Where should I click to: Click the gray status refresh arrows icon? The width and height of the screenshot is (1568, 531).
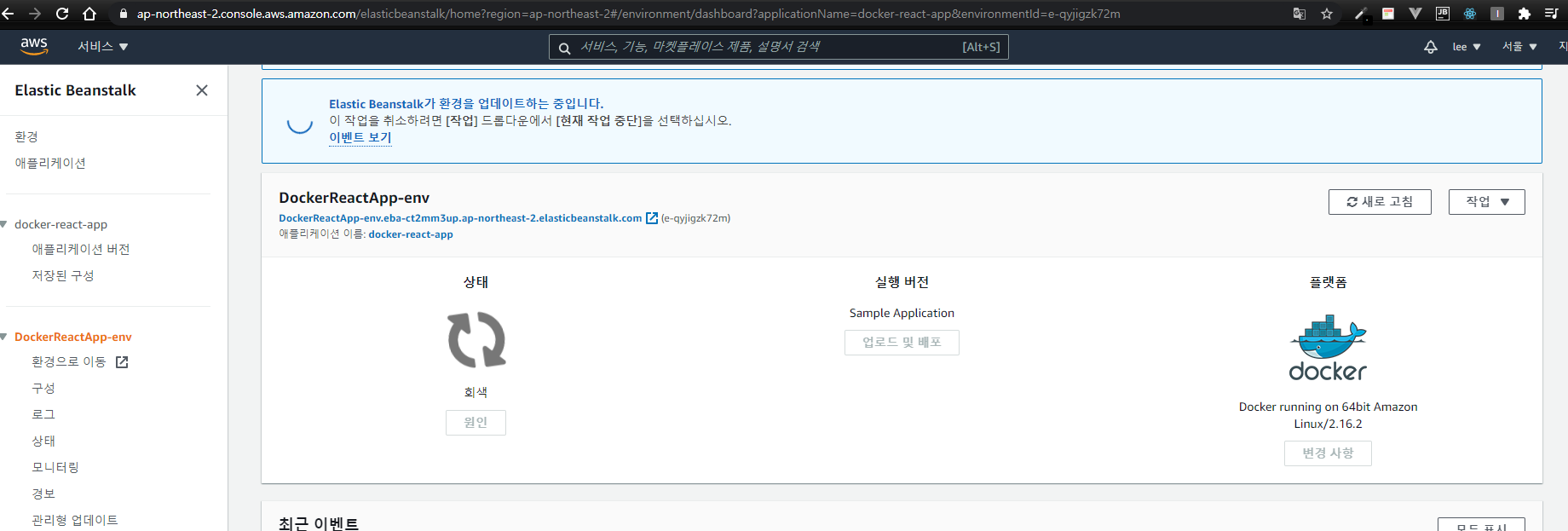(x=476, y=340)
